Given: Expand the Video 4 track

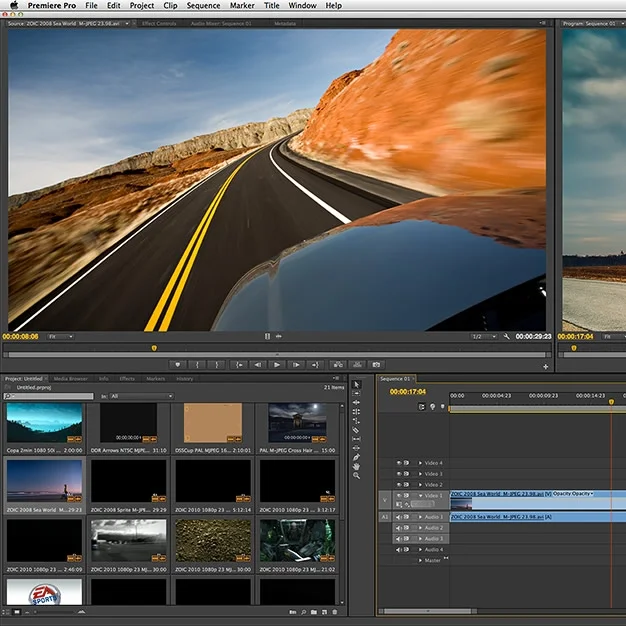Looking at the screenshot, I should [x=420, y=463].
